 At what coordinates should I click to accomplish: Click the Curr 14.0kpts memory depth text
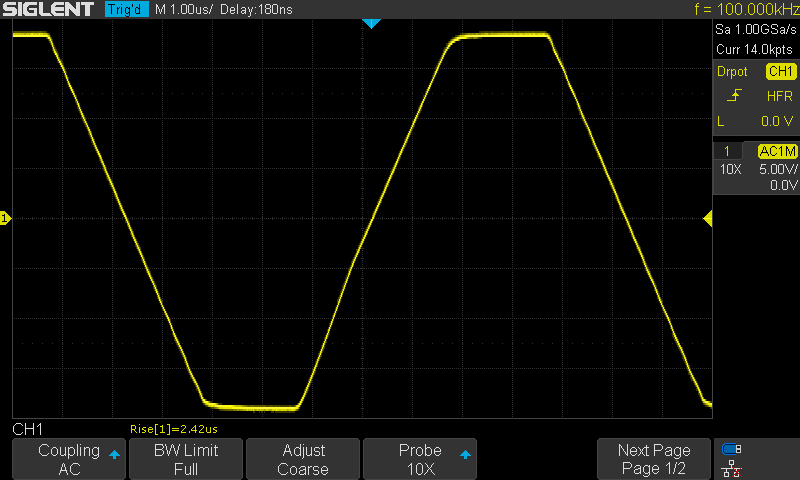(754, 49)
